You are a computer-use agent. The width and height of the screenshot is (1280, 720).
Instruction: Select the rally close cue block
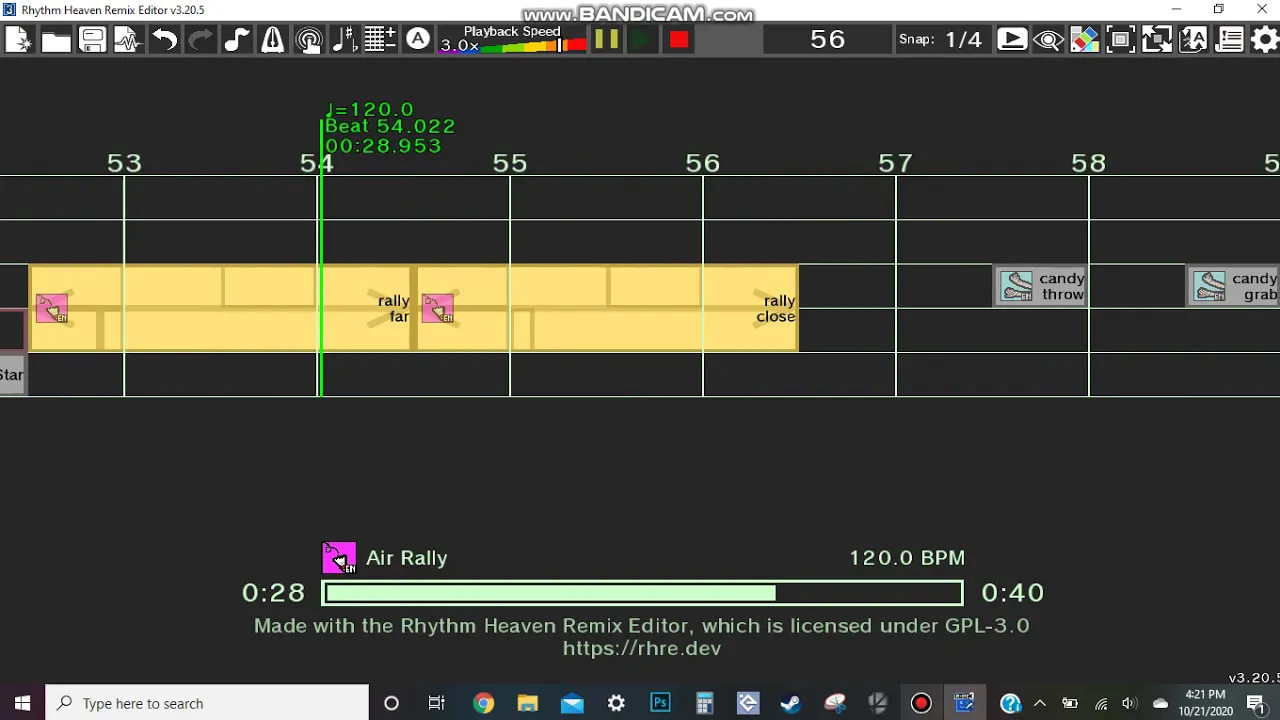607,308
